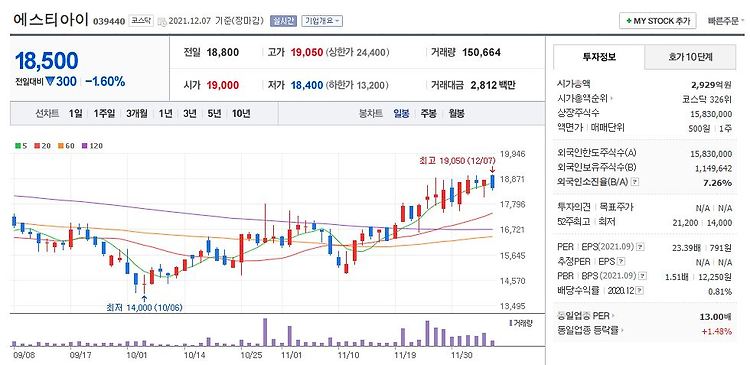Click the 배당수익률 value 0.81%
Image resolution: width=750 pixels, height=365 pixels.
(720, 291)
